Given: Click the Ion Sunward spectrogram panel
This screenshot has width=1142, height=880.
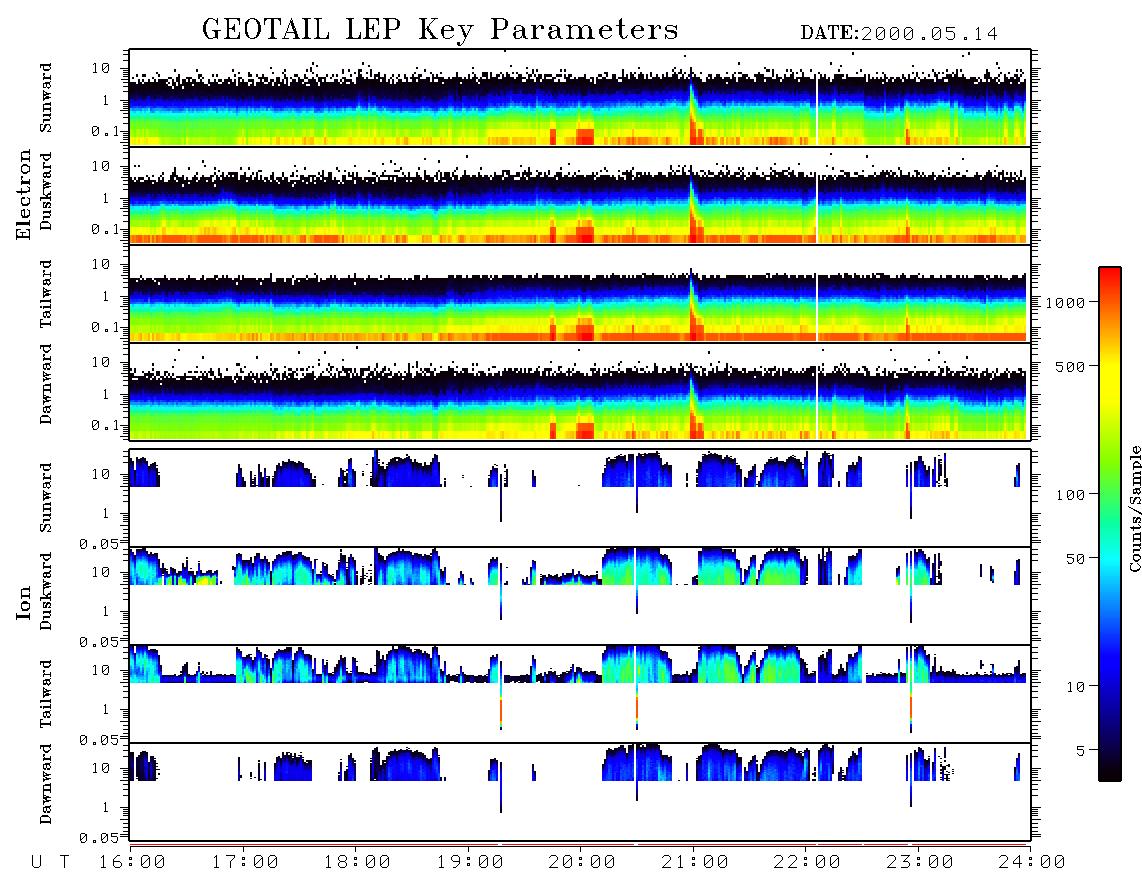Looking at the screenshot, I should (580, 498).
